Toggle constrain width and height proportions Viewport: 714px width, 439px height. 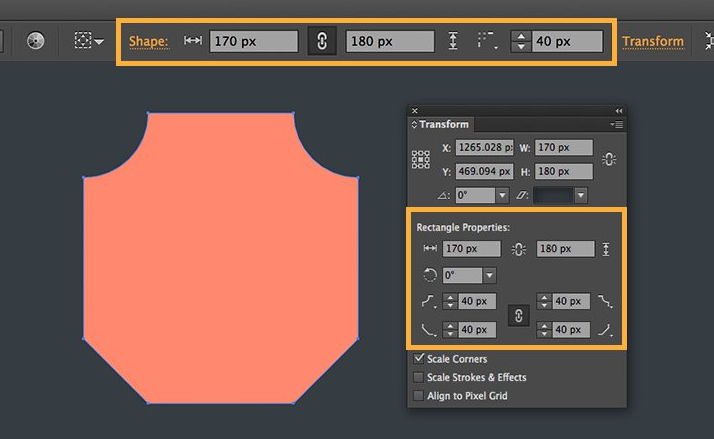click(609, 159)
